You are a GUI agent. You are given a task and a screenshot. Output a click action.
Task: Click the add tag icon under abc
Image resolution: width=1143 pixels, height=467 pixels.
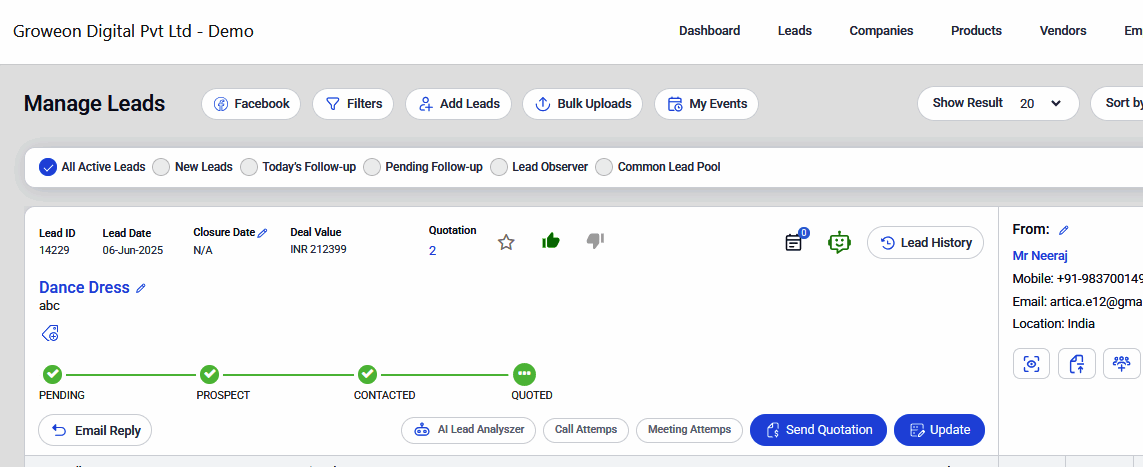click(50, 333)
